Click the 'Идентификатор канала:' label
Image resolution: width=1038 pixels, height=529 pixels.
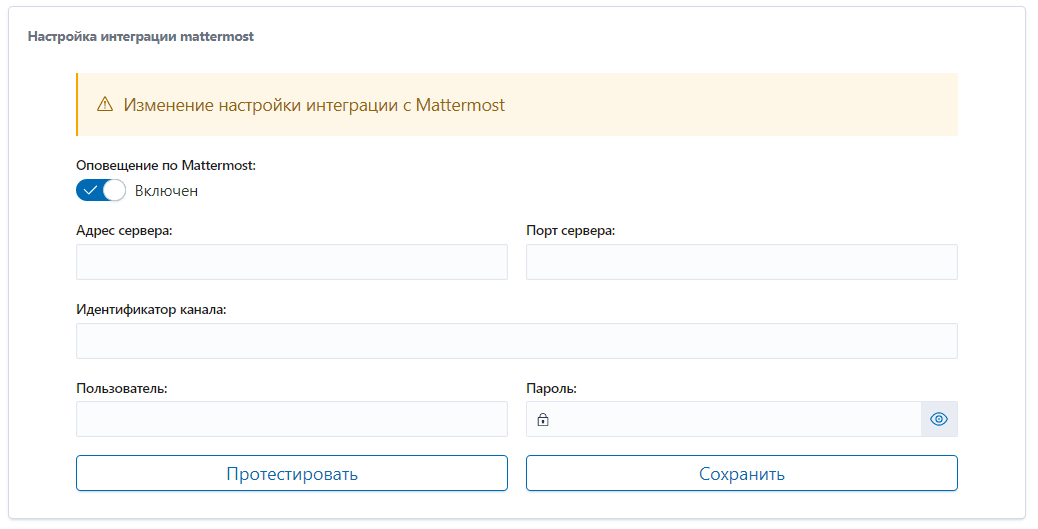coord(151,310)
